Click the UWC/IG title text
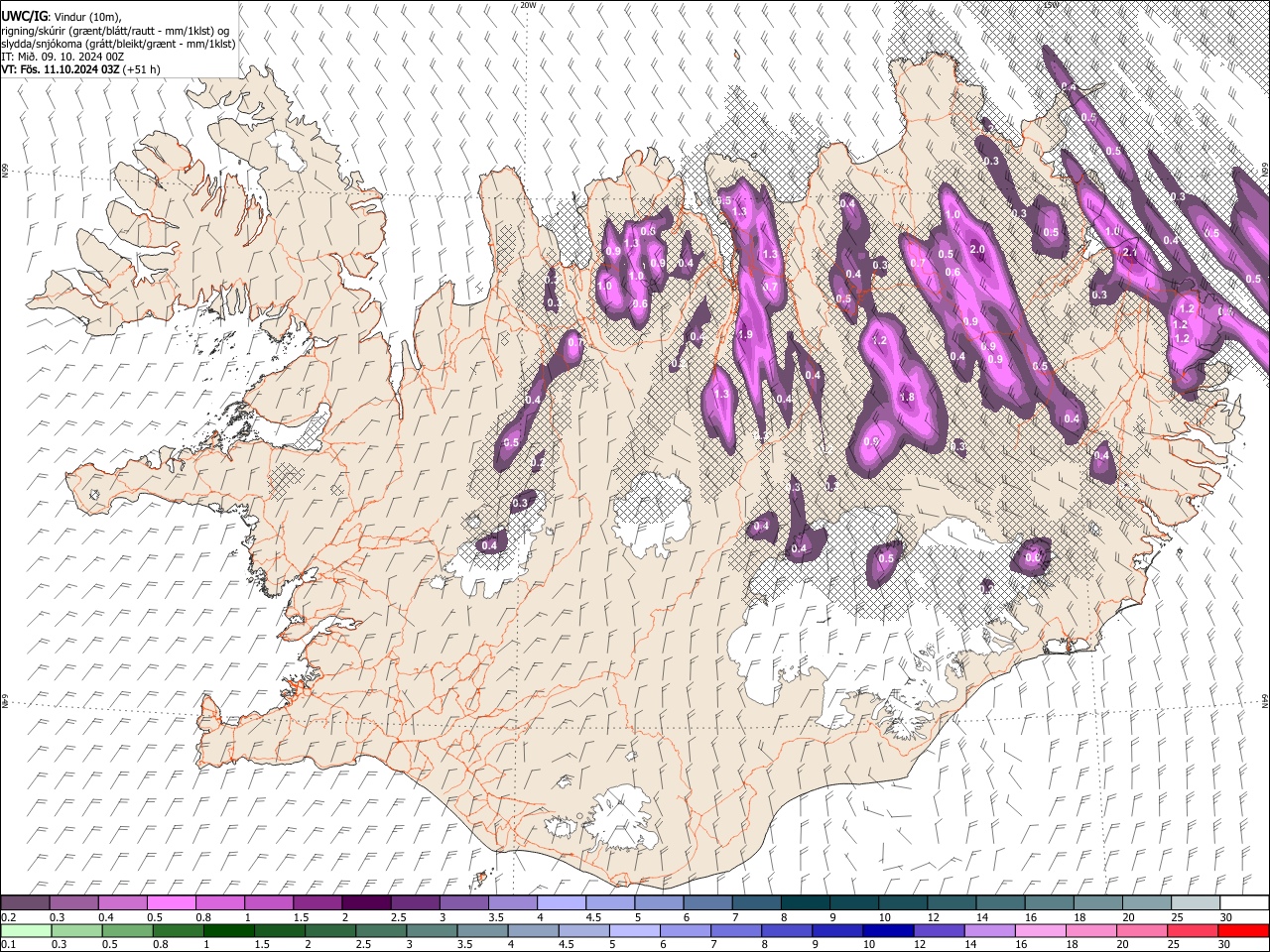Screen dimensions: 1270x952 point(24,17)
